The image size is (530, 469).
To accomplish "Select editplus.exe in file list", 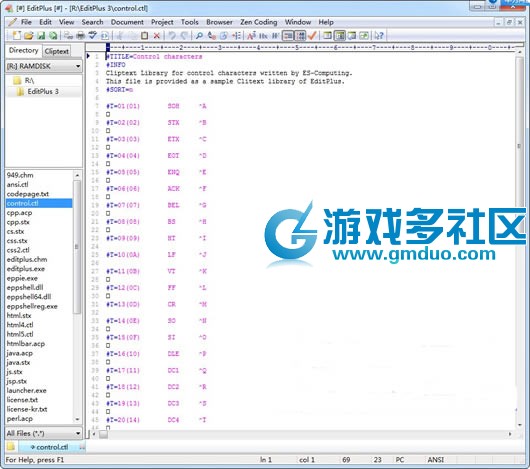I will point(26,269).
